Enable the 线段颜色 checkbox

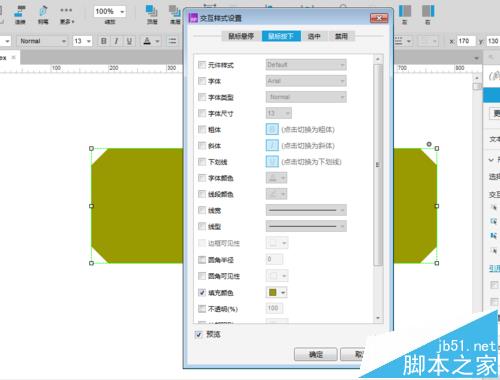tap(202, 194)
